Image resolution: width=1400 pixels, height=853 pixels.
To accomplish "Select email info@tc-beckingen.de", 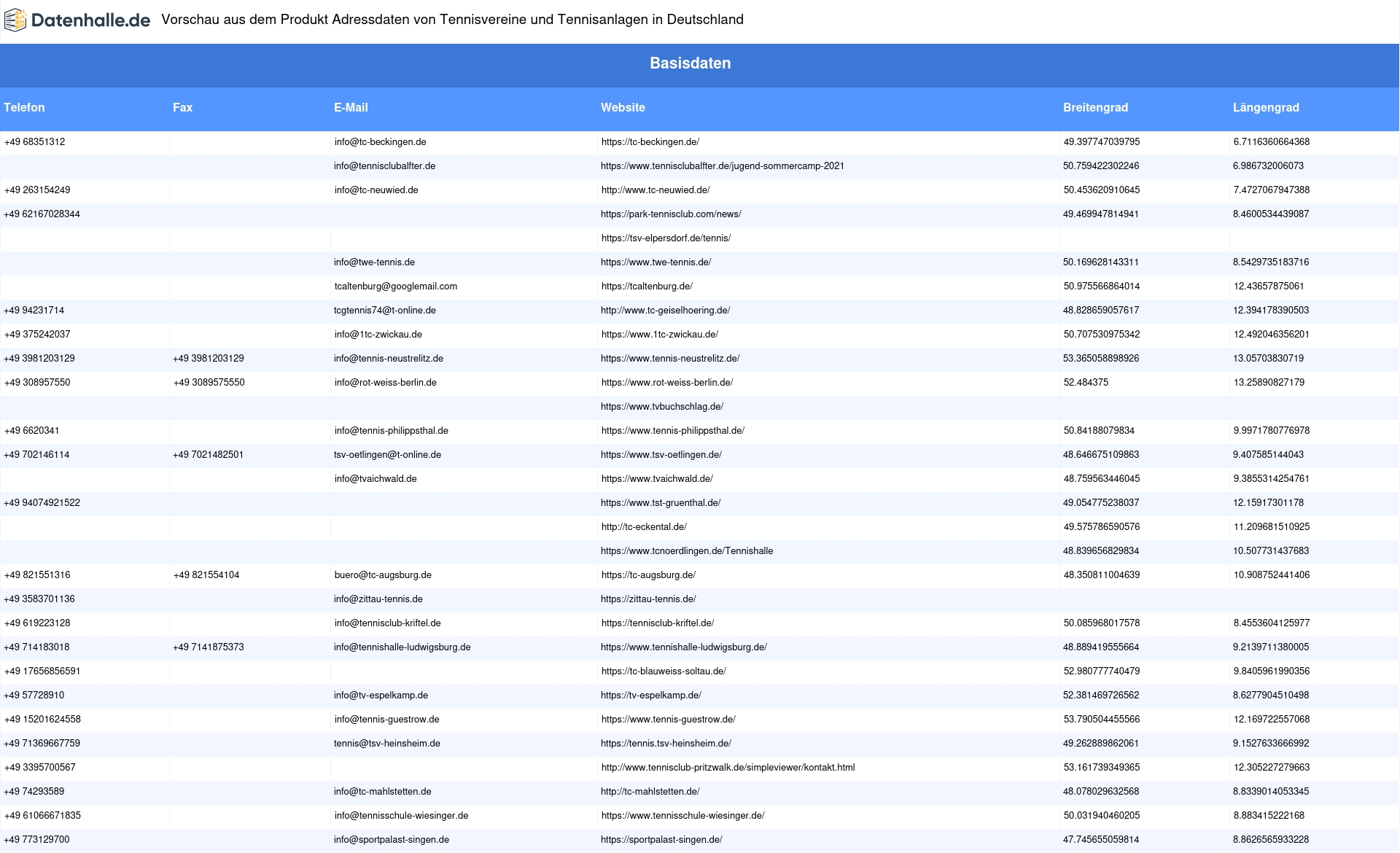I will click(381, 142).
